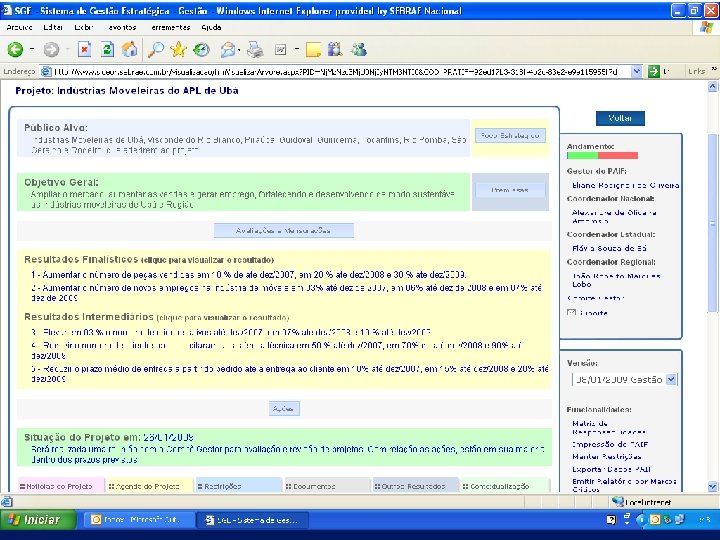Open Matriz de Responsabilidades link
Screen dimensions: 720x540
(608, 428)
